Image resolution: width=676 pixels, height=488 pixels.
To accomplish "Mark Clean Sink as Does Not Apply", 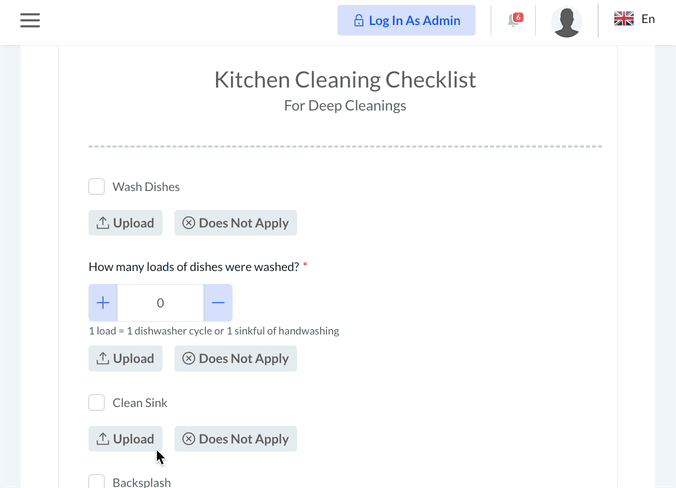I will click(236, 439).
